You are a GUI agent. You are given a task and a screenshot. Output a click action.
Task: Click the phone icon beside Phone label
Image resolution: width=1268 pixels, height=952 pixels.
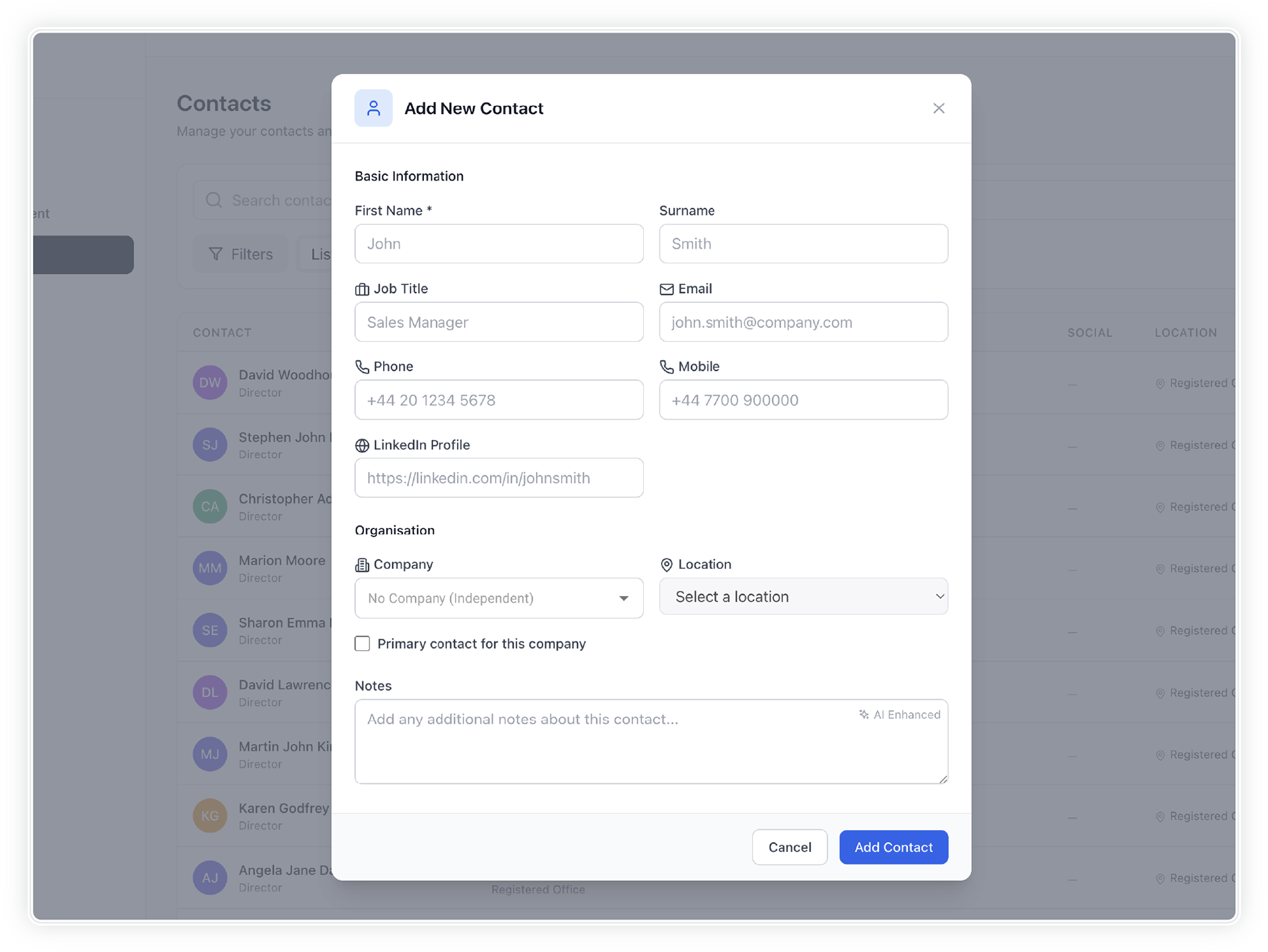pyautogui.click(x=362, y=367)
